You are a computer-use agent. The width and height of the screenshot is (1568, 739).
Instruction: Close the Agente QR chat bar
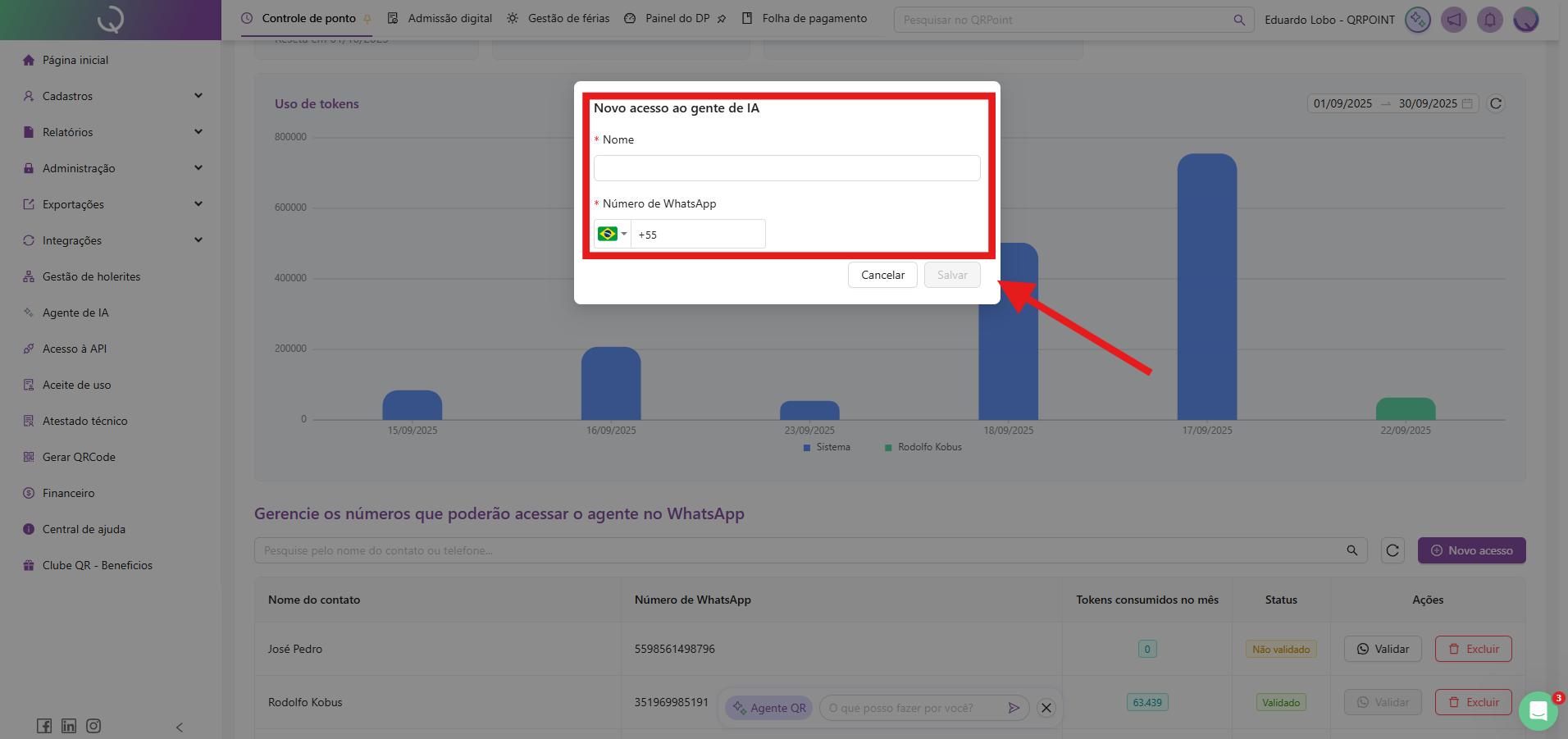click(x=1046, y=708)
